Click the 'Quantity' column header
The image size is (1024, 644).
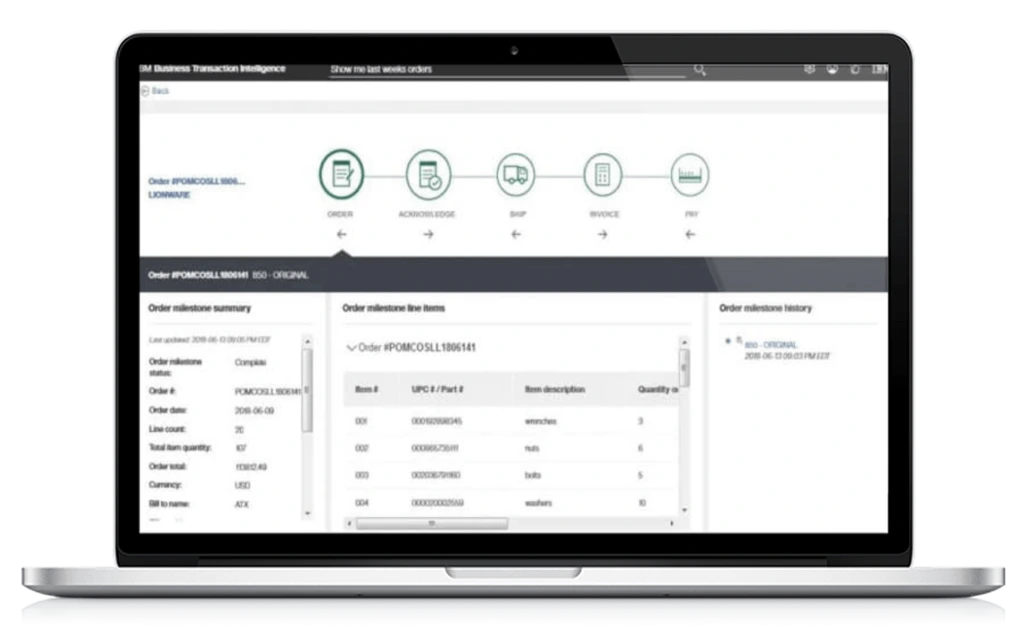coord(658,389)
